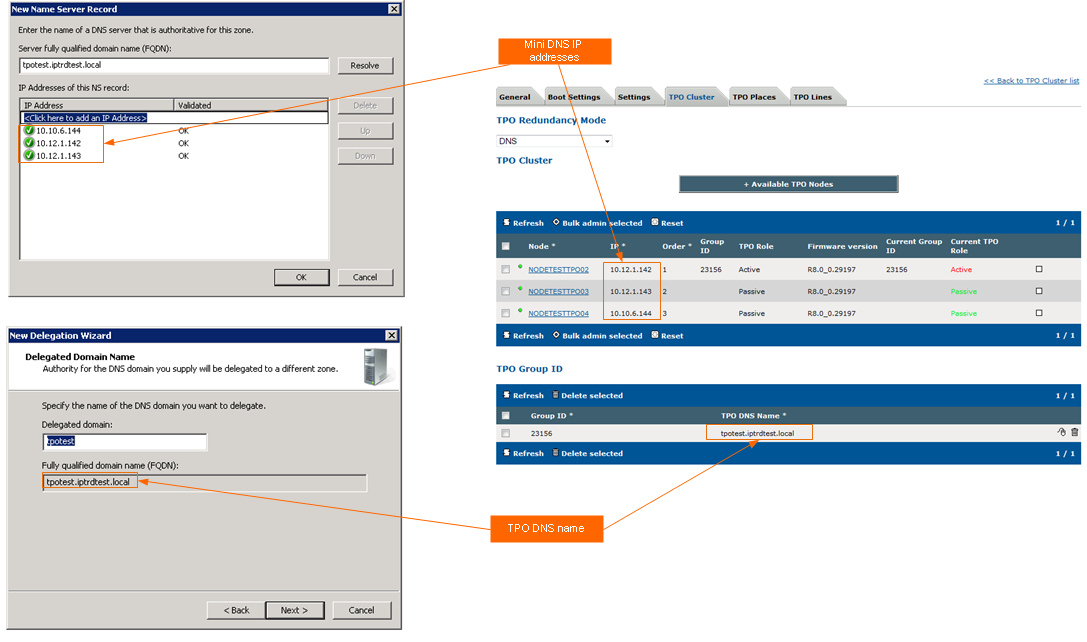
Task: Click Next in the Delegation Wizard
Action: click(295, 610)
